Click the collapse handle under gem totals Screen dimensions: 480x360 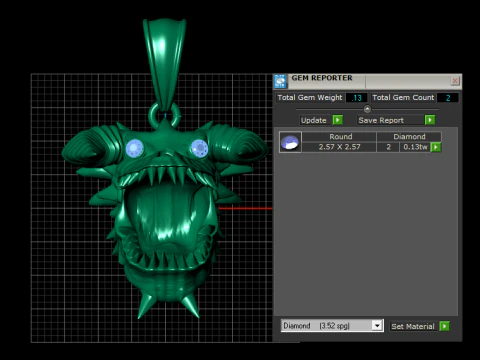click(x=367, y=109)
